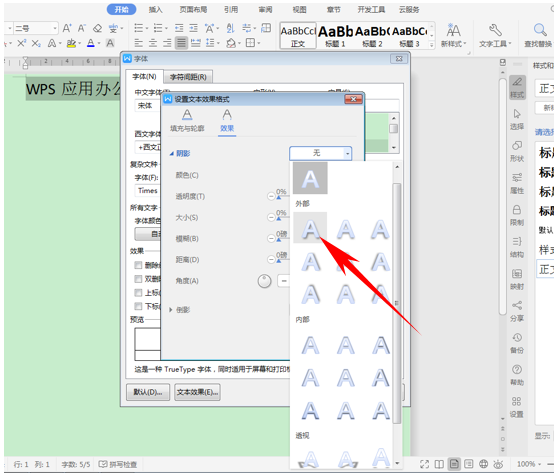Click the borders icon
This screenshot has height=473, width=554.
coord(251,43)
